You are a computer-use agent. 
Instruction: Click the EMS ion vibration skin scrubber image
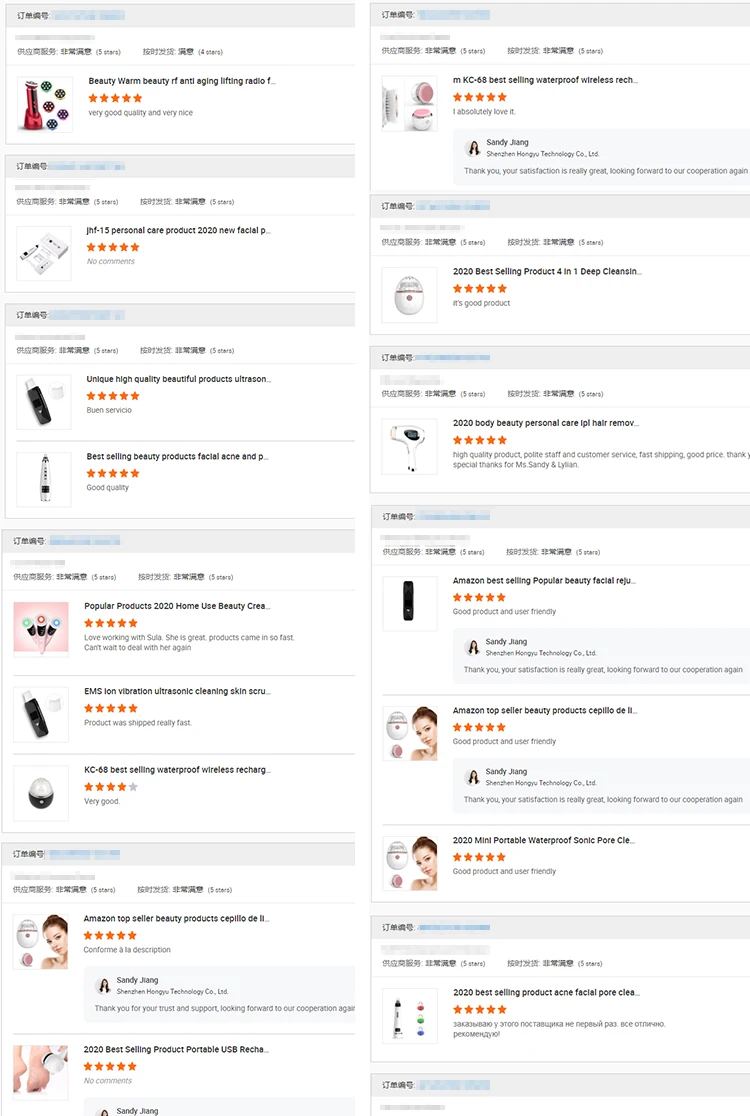click(41, 714)
